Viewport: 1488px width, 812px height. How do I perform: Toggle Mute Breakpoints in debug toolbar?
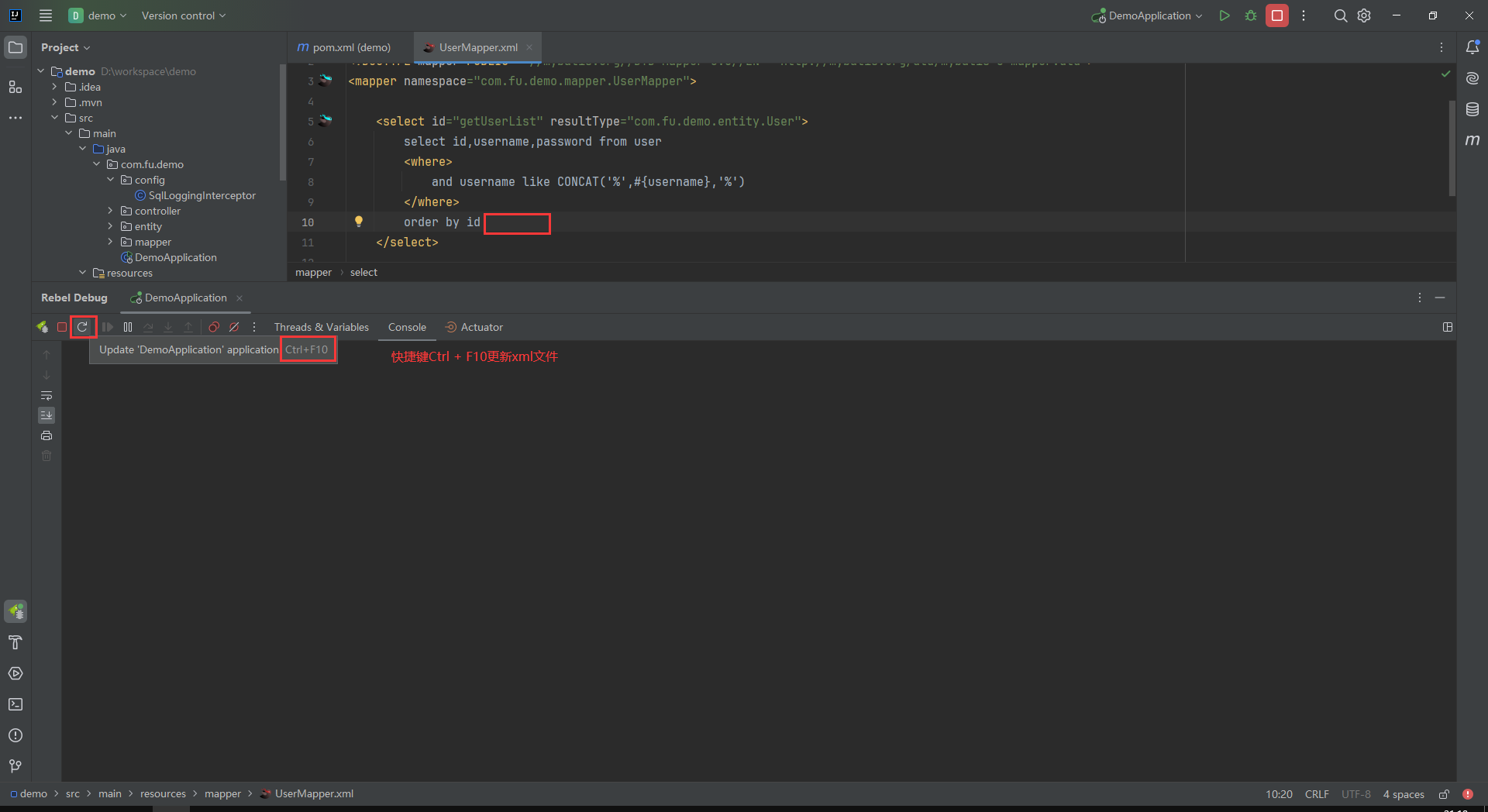235,327
